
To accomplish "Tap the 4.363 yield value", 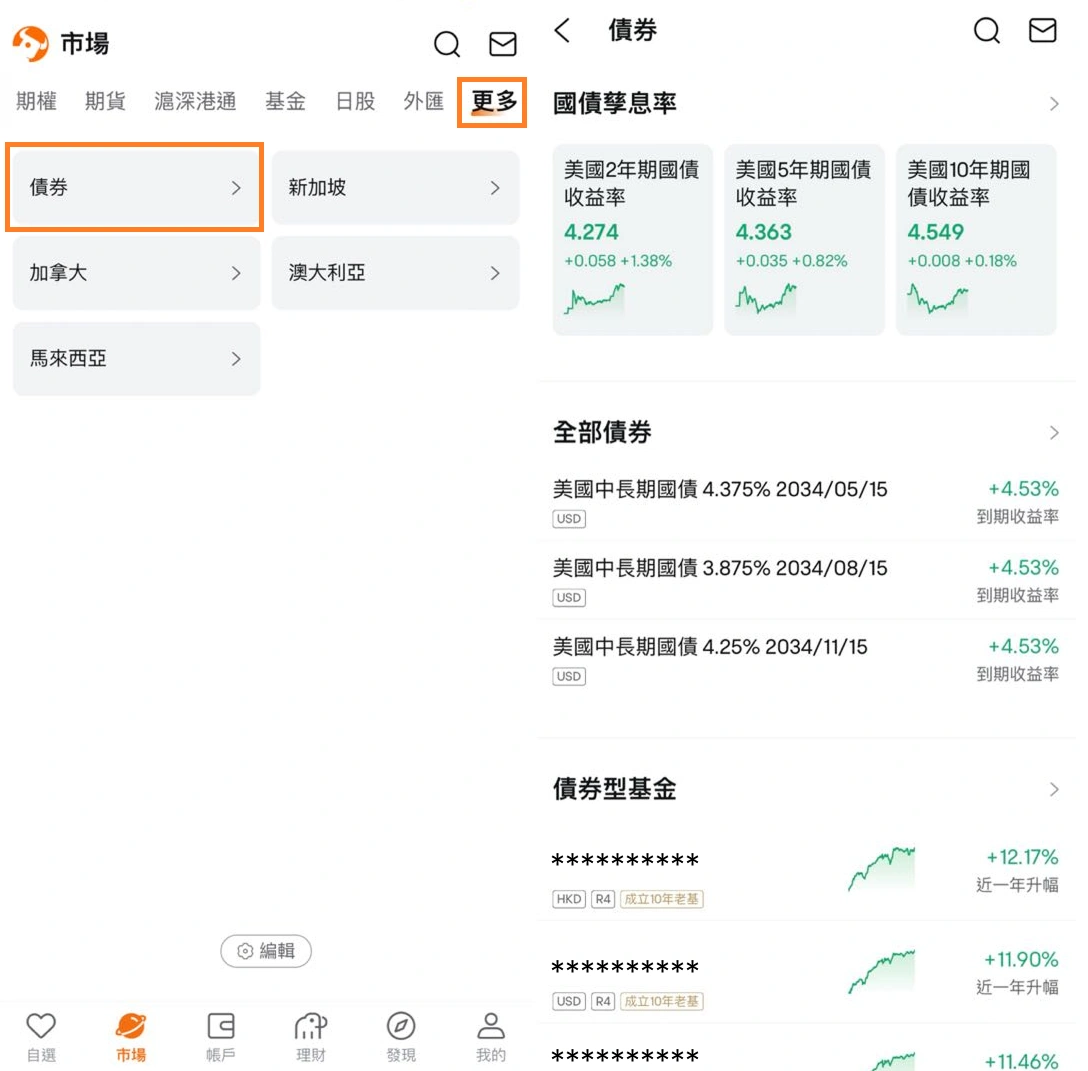I will click(763, 232).
